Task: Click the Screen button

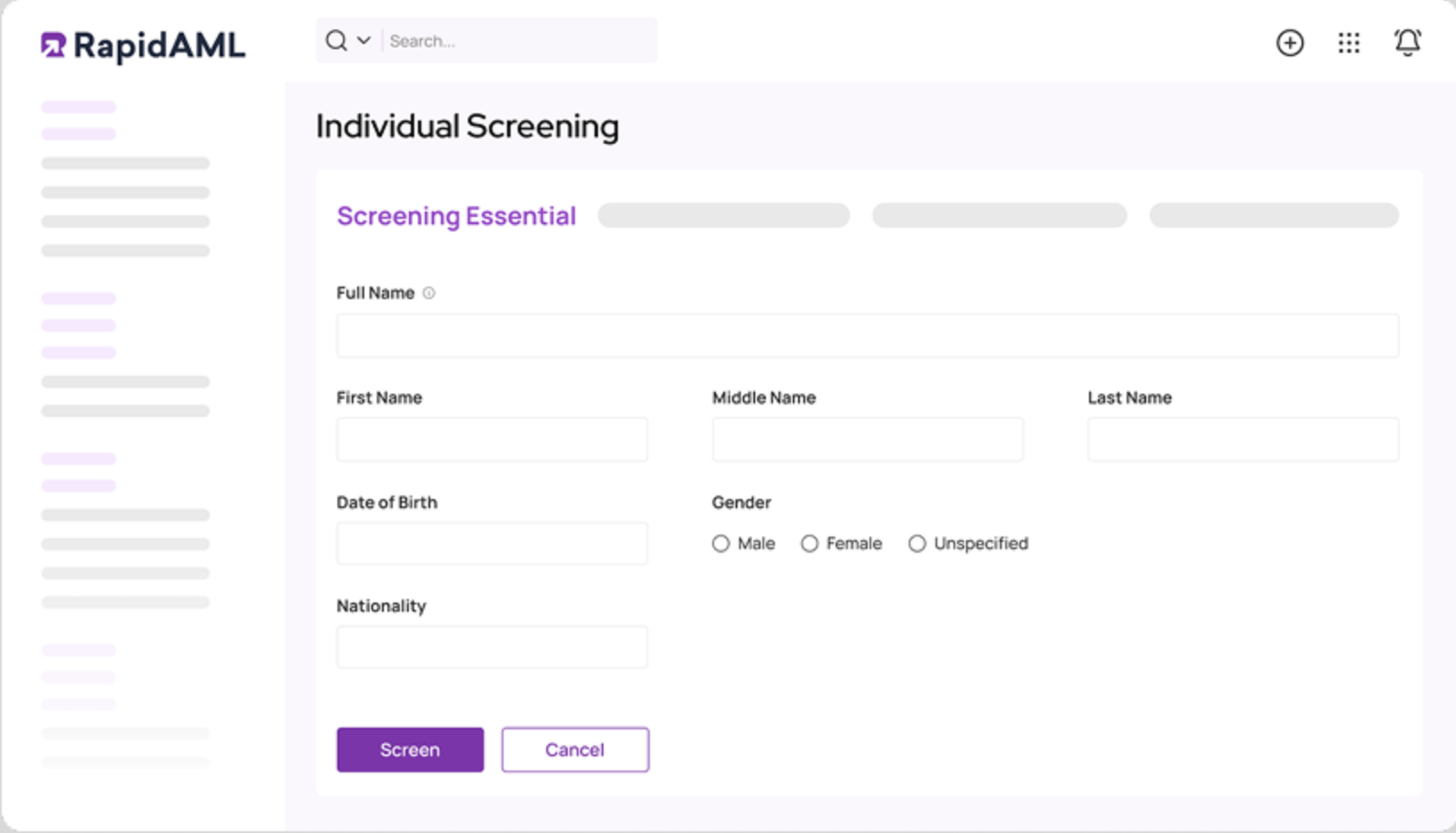Action: pyautogui.click(x=410, y=750)
